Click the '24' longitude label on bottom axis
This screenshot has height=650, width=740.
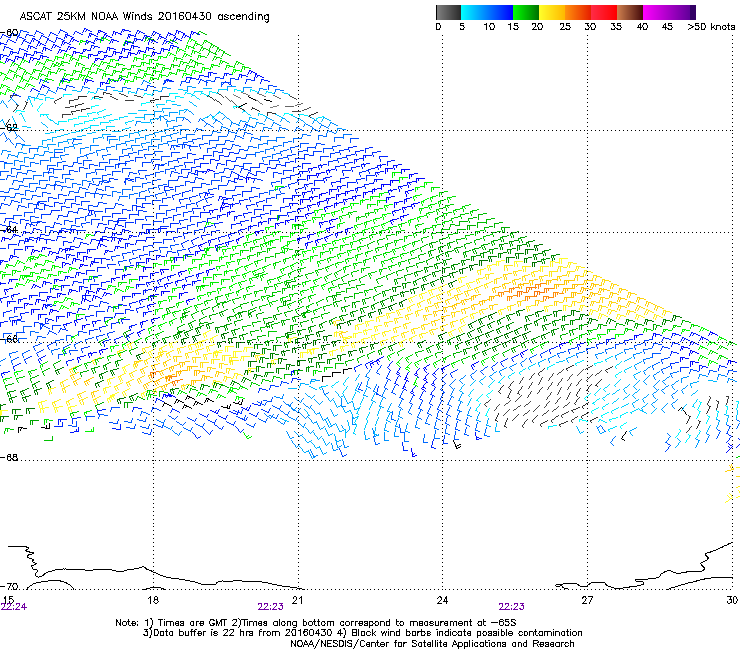point(442,600)
